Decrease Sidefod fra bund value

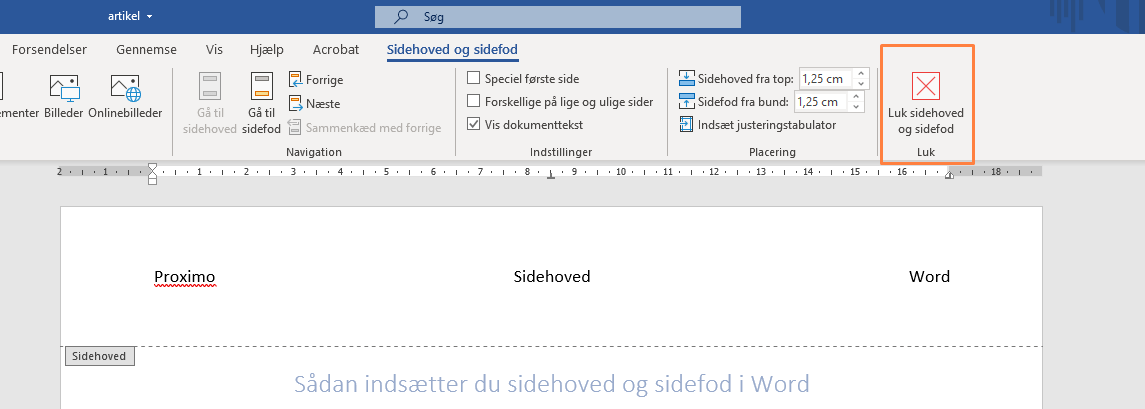coord(858,106)
